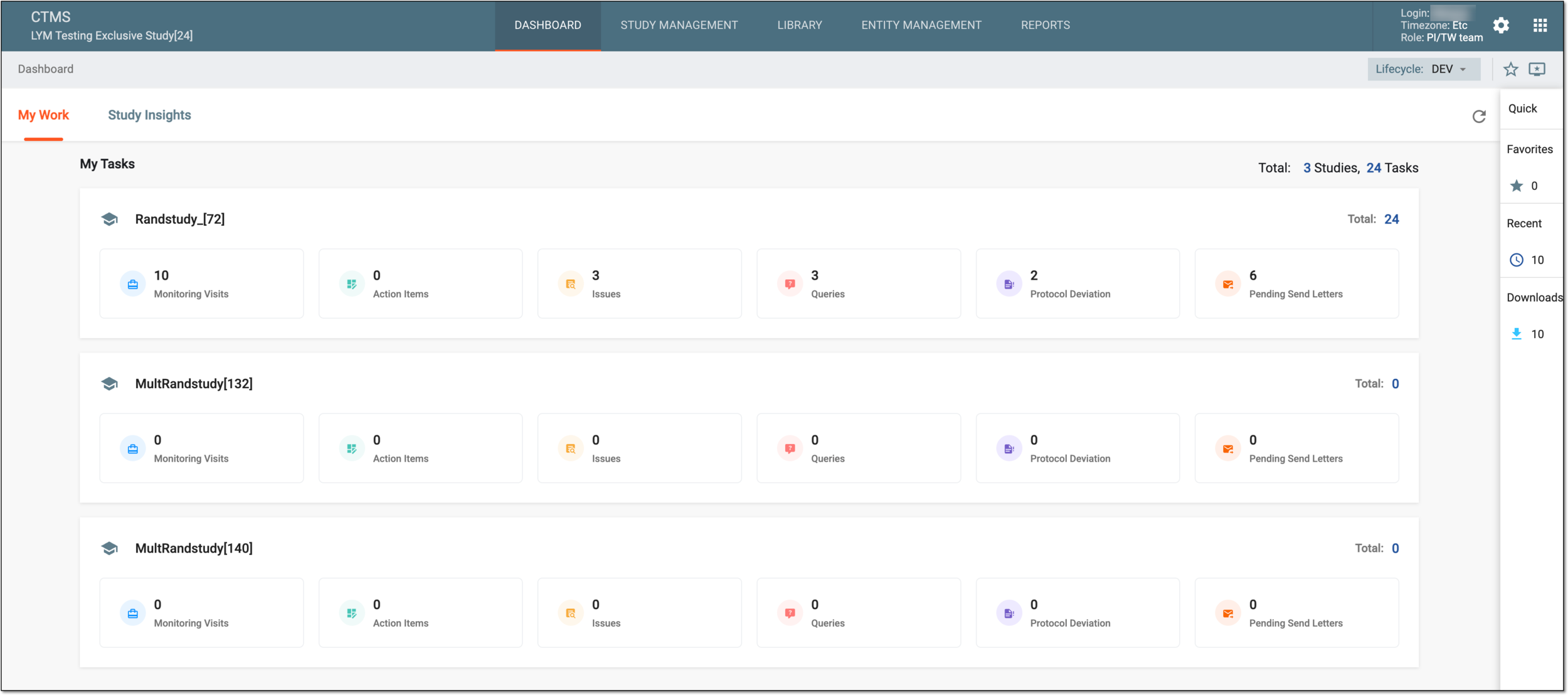
Task: Open the Study Management menu
Action: (x=679, y=25)
